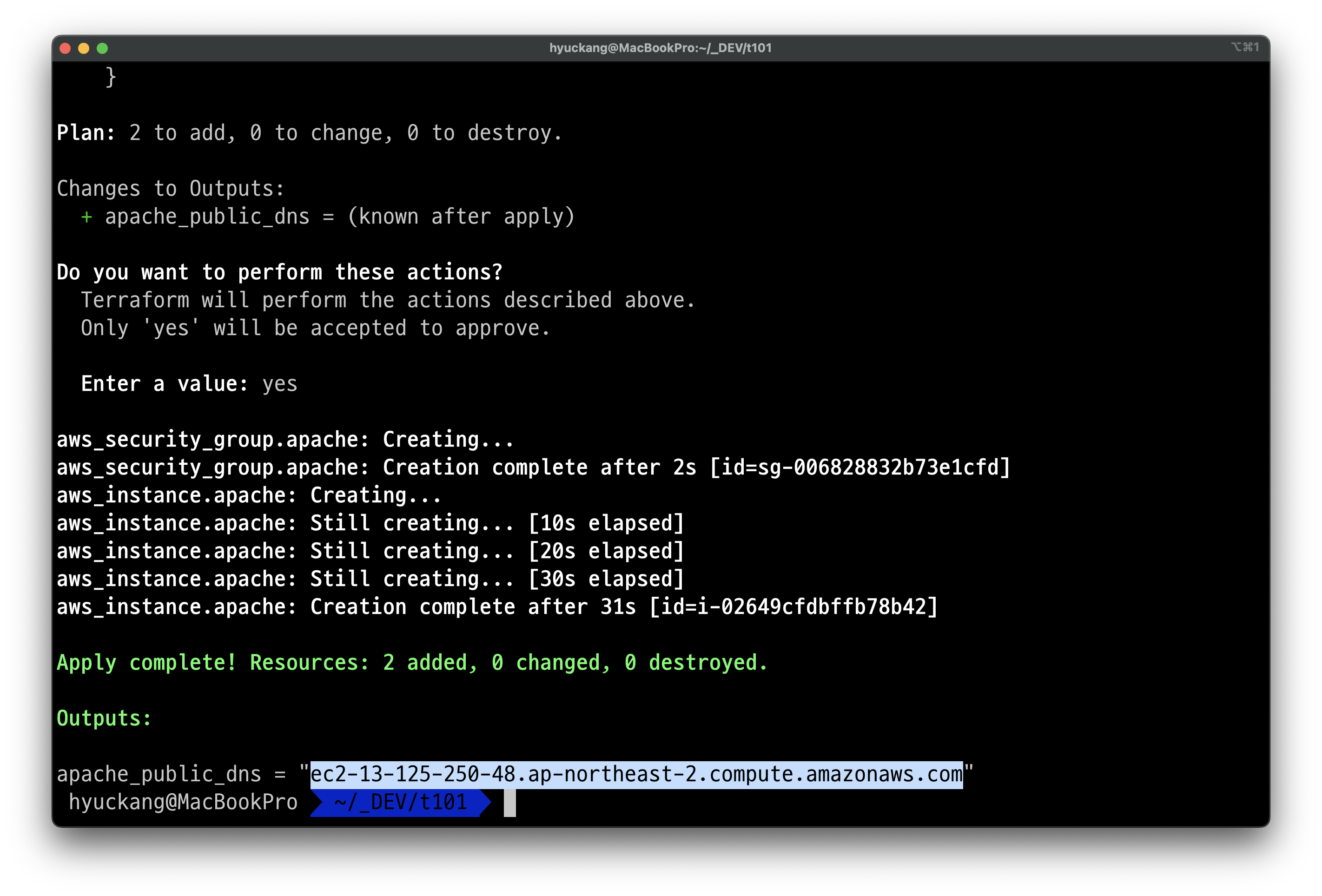Click the blue ~/_DEV/t101 prompt segment
1322x896 pixels.
tap(400, 802)
